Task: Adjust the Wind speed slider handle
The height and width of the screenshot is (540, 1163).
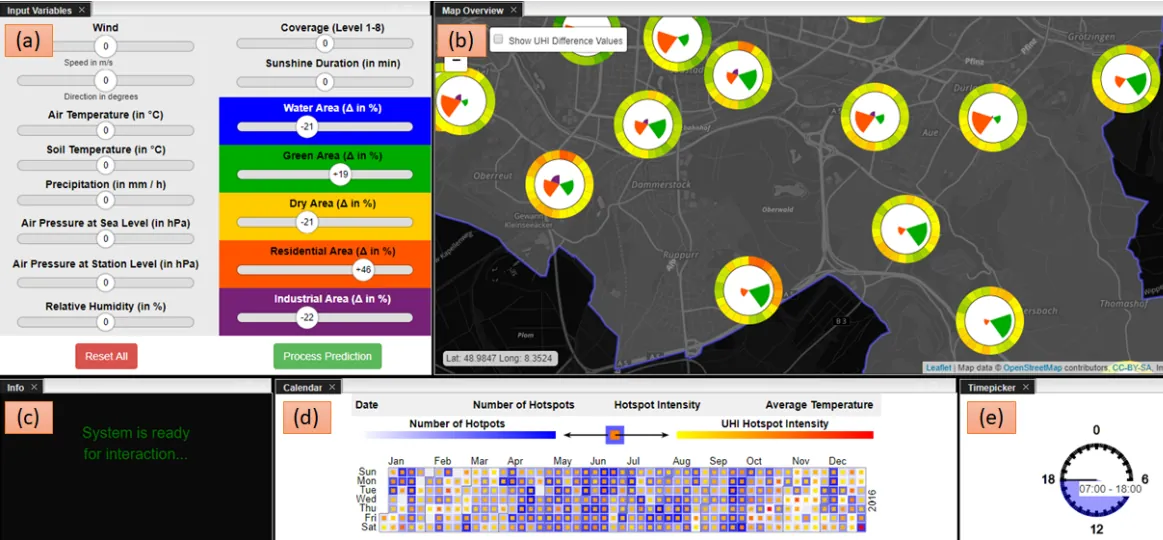Action: [x=105, y=46]
